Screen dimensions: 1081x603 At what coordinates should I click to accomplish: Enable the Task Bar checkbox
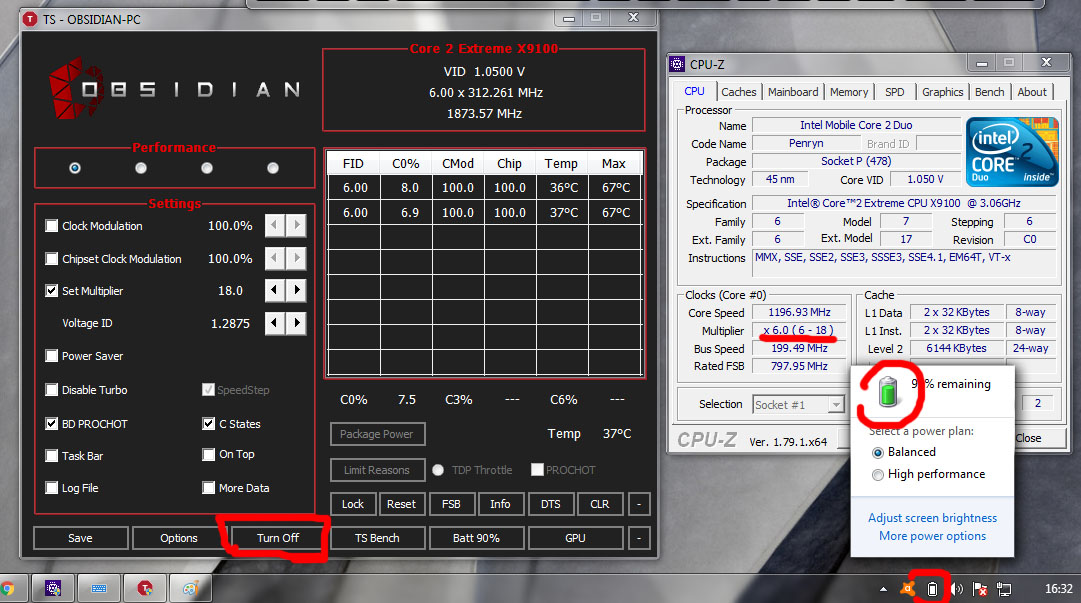coord(52,456)
